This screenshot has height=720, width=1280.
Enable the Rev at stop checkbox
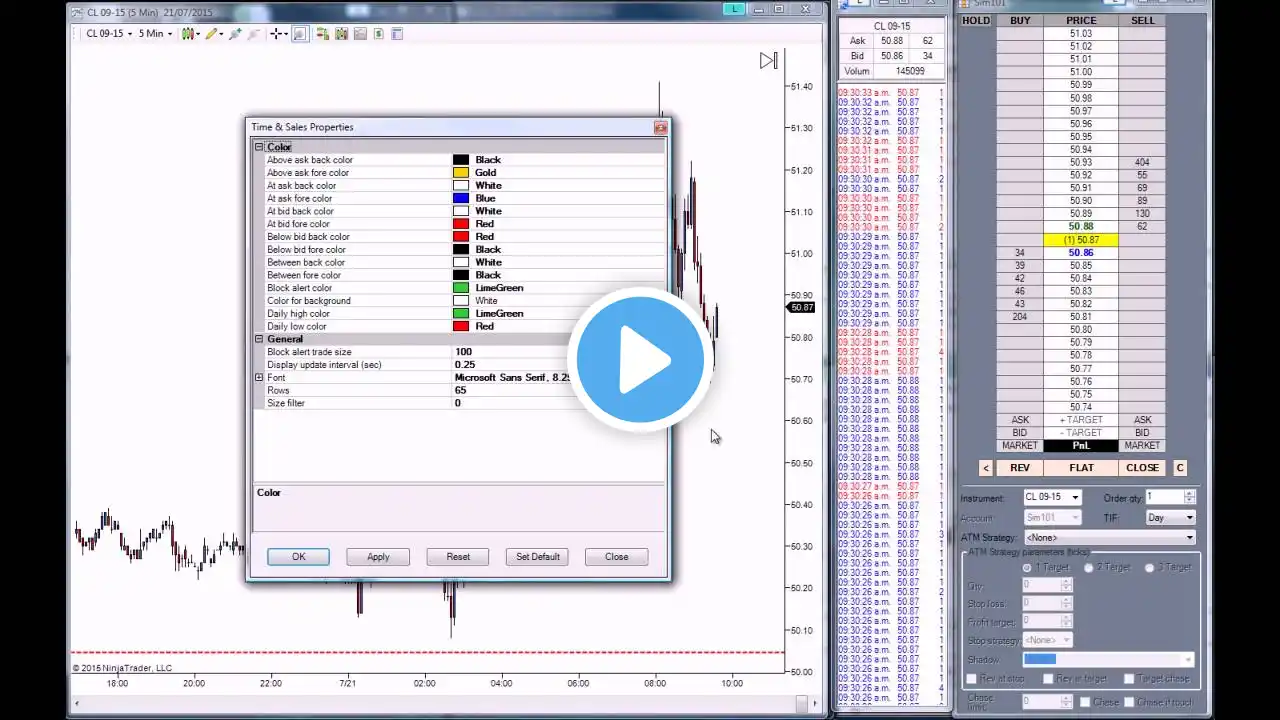pyautogui.click(x=971, y=679)
